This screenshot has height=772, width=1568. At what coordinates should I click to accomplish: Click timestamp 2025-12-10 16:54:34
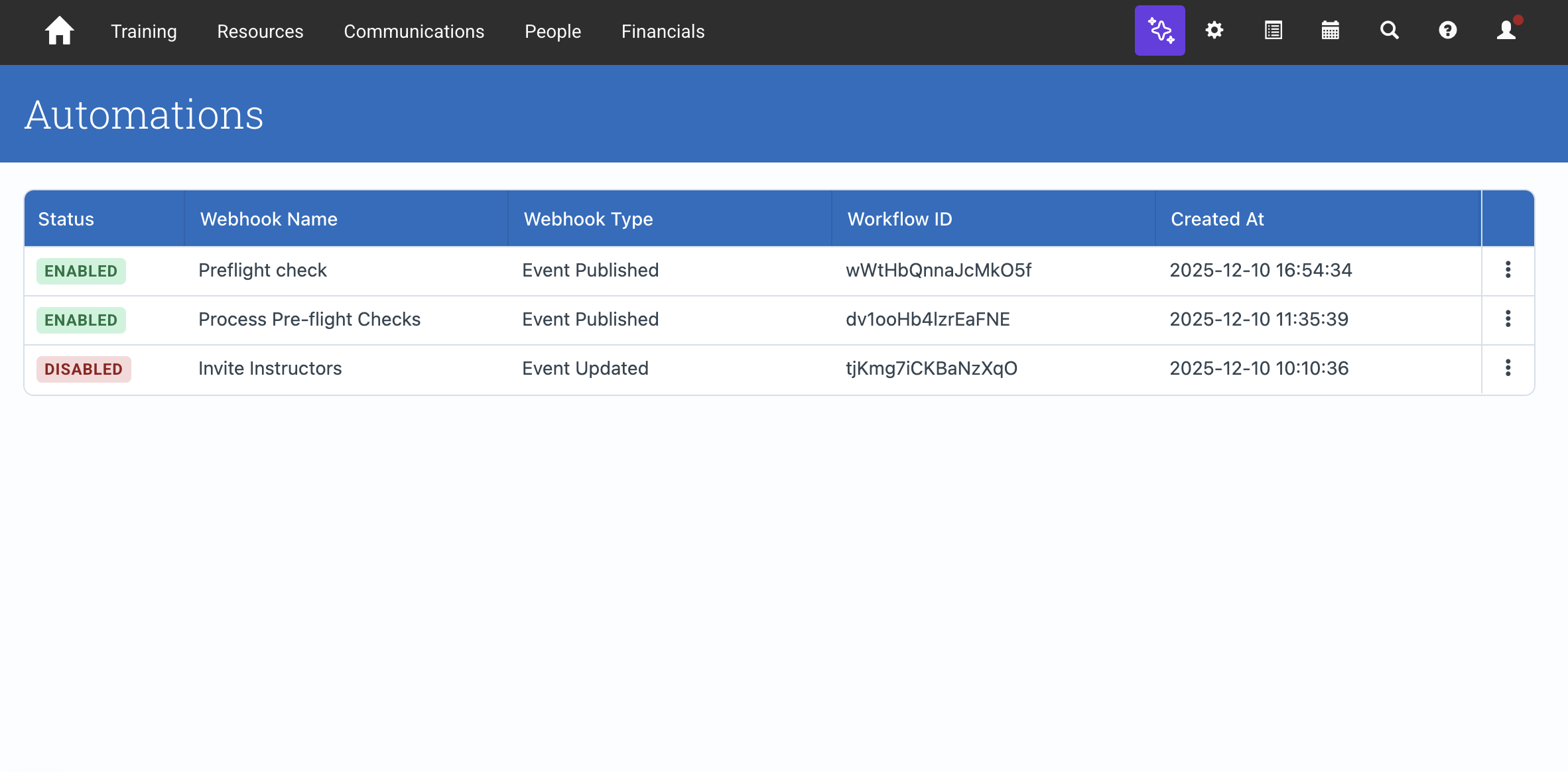tap(1260, 271)
